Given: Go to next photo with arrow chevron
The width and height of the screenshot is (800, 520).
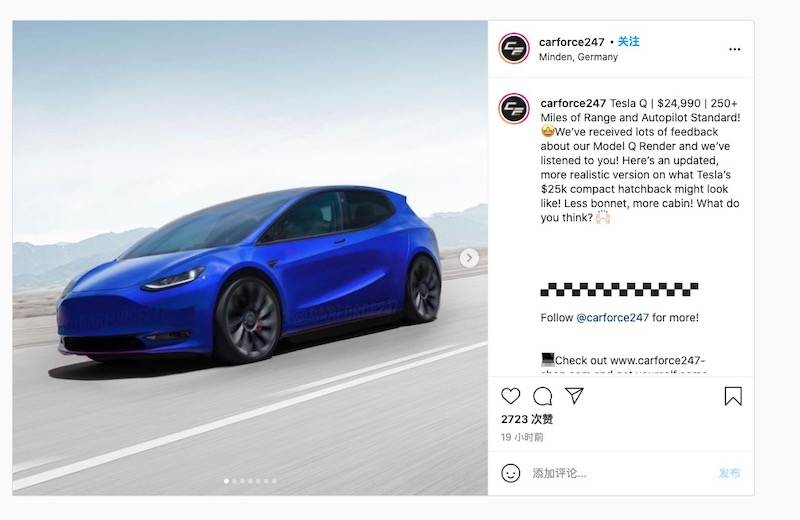Looking at the screenshot, I should coord(469,258).
